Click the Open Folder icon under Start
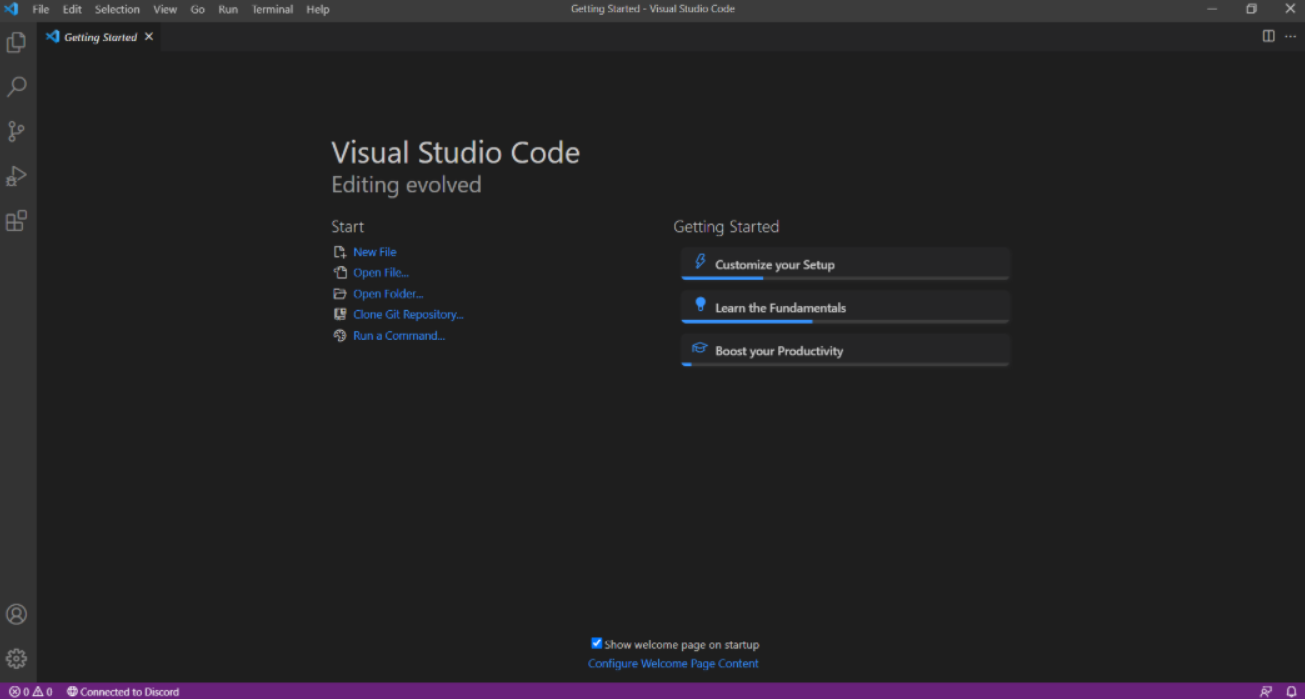1305x699 pixels. [340, 294]
